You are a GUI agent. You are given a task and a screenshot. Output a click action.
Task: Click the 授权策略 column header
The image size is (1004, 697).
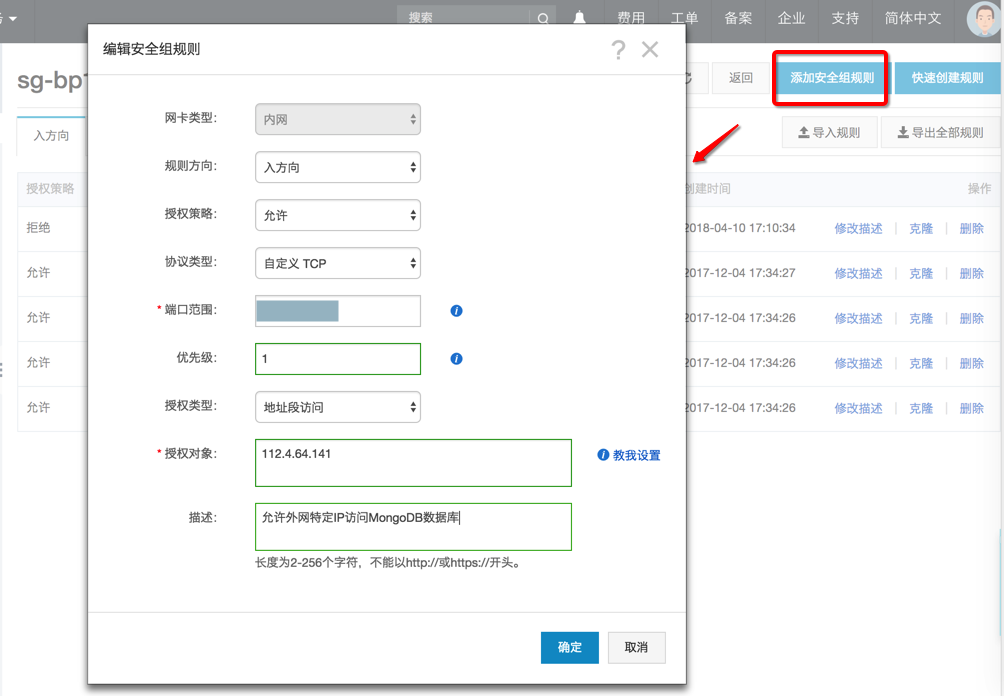(x=50, y=189)
